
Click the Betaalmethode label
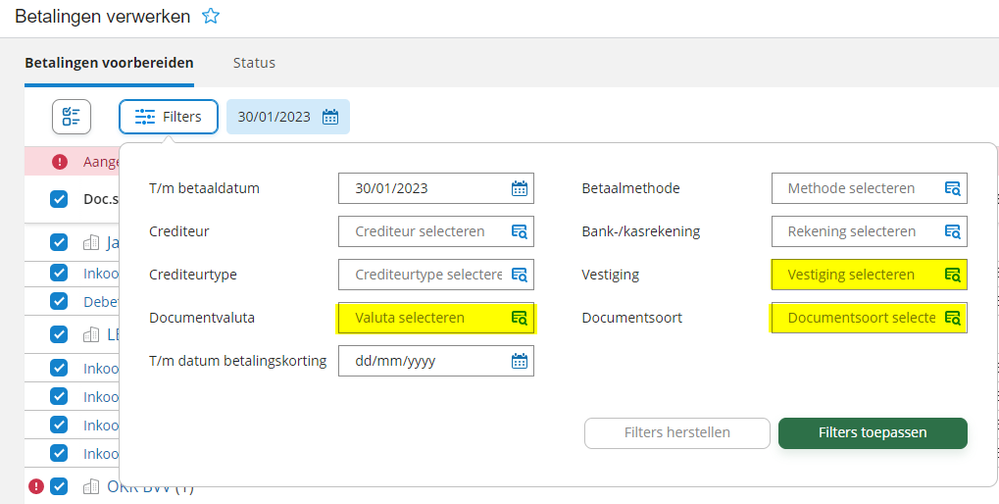coord(631,189)
